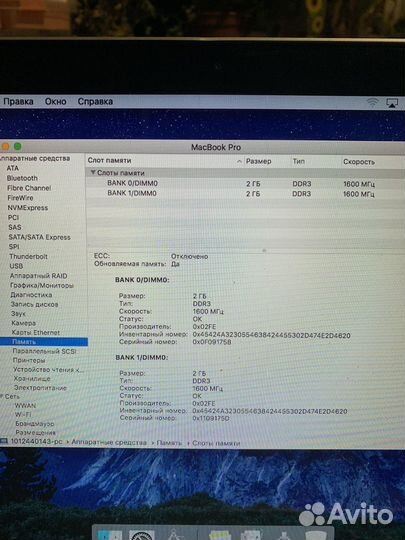Select the BANK 0/DIMM0 row
The image size is (405, 540).
pyautogui.click(x=245, y=184)
